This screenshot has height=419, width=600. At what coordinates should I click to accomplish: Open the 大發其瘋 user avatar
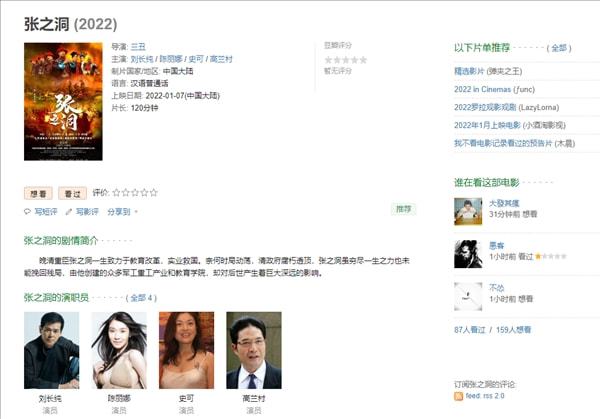(468, 211)
